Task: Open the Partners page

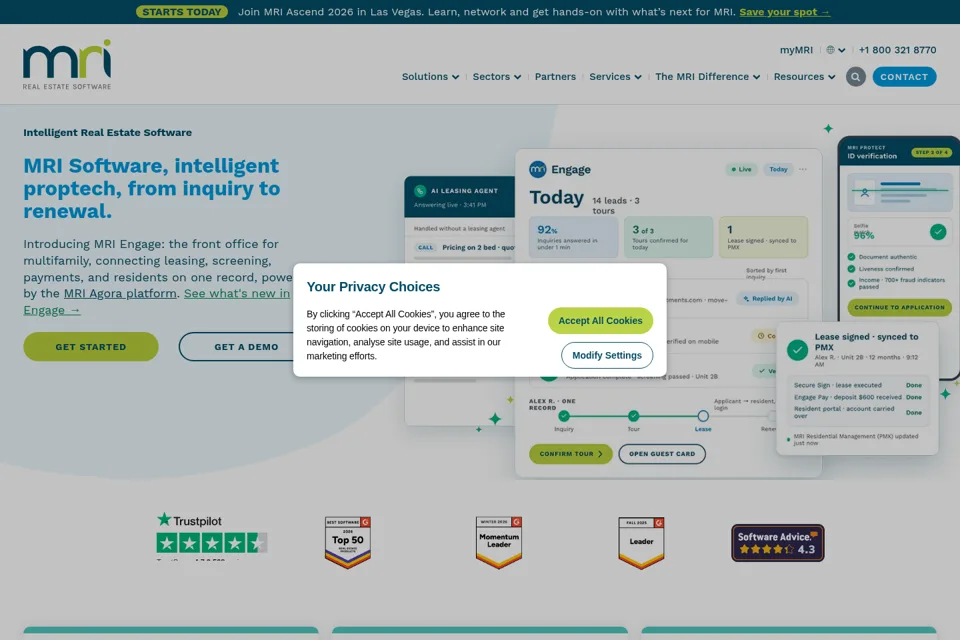Action: (555, 77)
